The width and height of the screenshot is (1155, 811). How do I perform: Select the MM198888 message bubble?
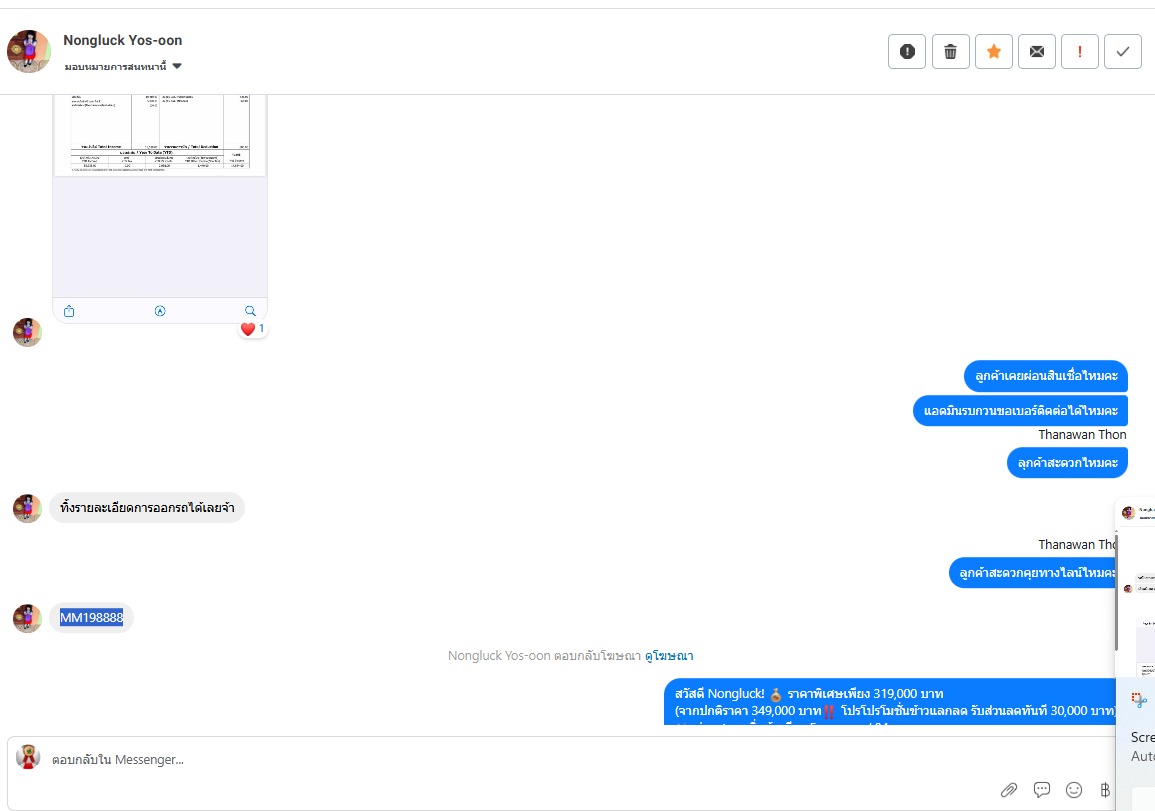91,617
